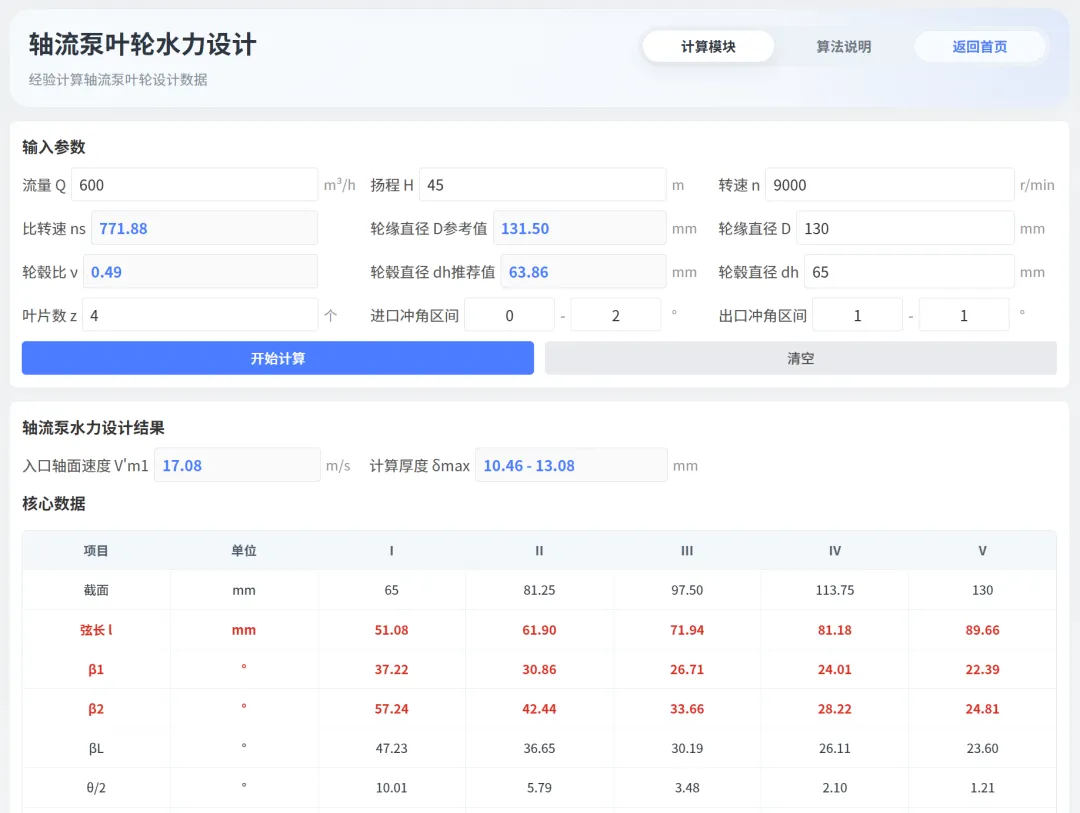Image resolution: width=1080 pixels, height=813 pixels.
Task: Click the 开始计算 button
Action: 278,358
